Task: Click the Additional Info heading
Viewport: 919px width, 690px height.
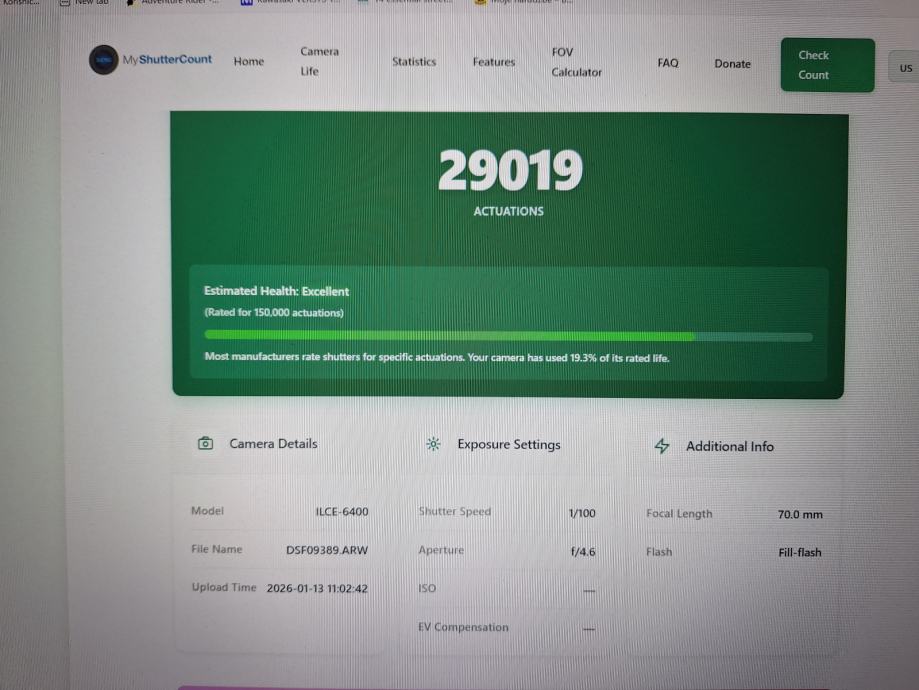Action: click(x=730, y=446)
